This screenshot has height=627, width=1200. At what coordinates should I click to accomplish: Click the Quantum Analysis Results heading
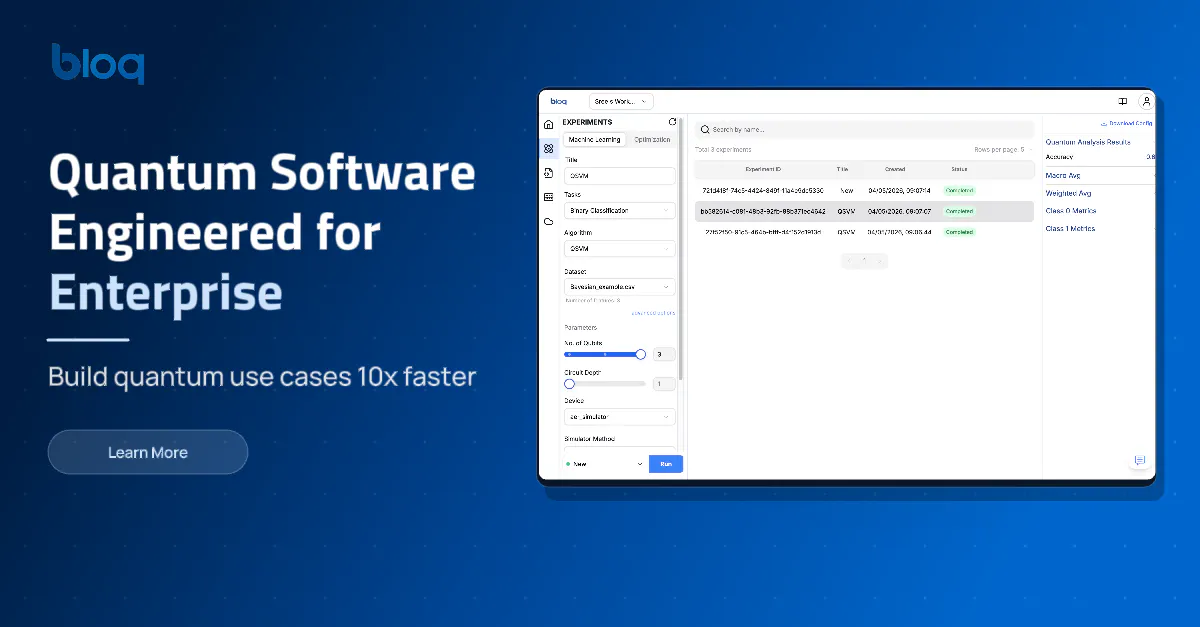point(1088,142)
